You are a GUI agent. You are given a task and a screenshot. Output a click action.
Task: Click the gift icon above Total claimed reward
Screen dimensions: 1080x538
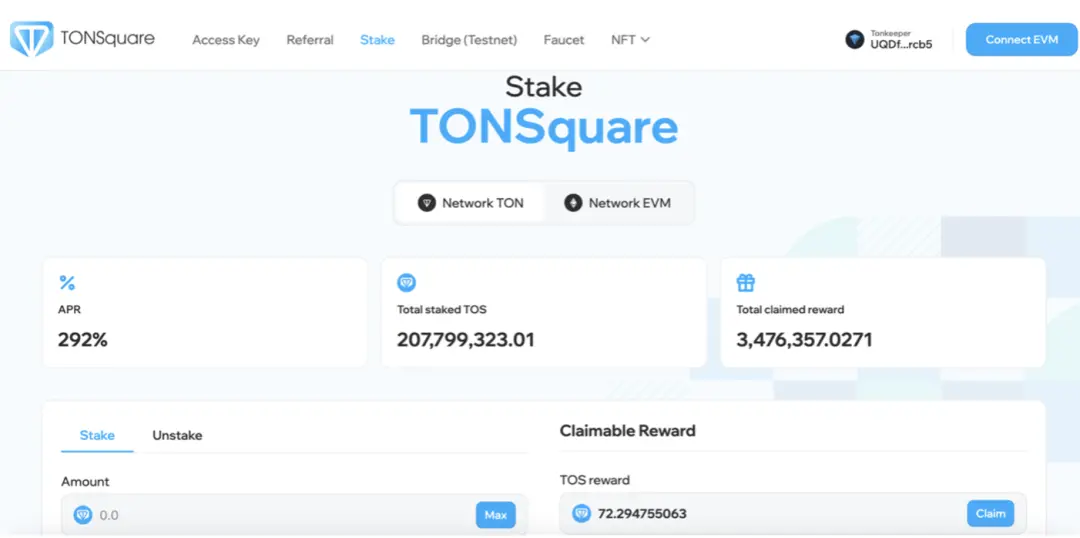[745, 282]
